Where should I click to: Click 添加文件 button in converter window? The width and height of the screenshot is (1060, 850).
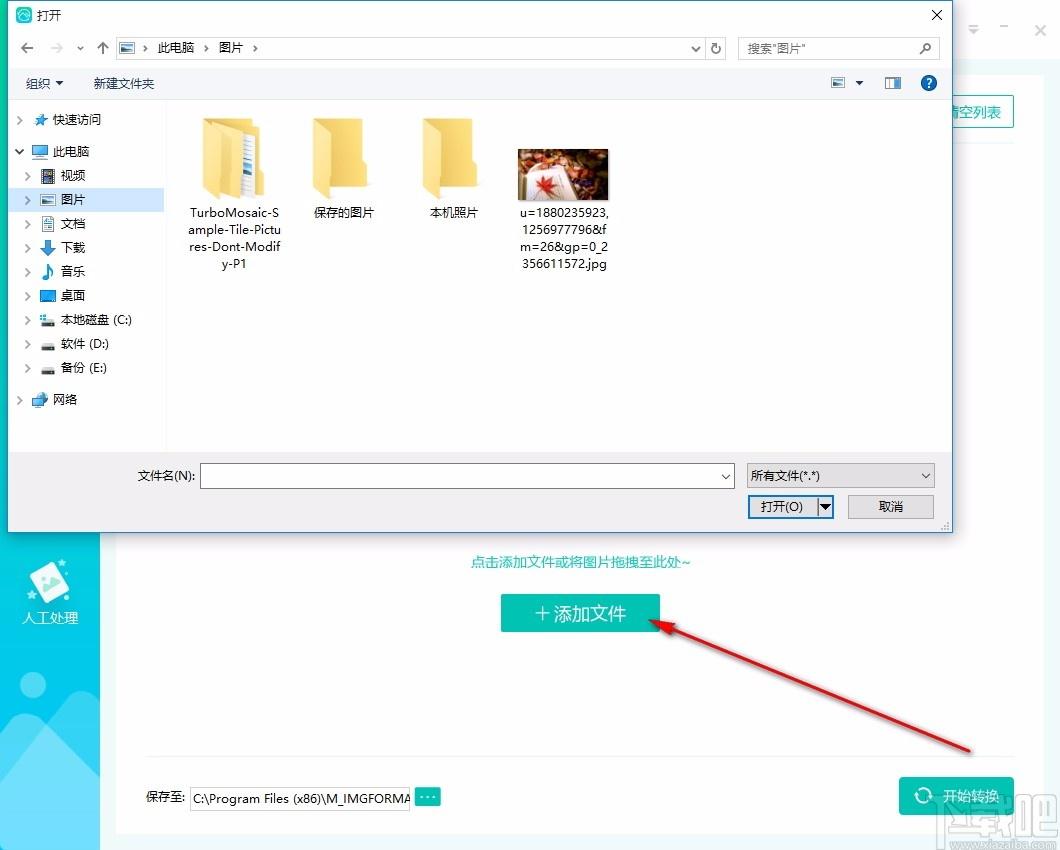pos(580,613)
